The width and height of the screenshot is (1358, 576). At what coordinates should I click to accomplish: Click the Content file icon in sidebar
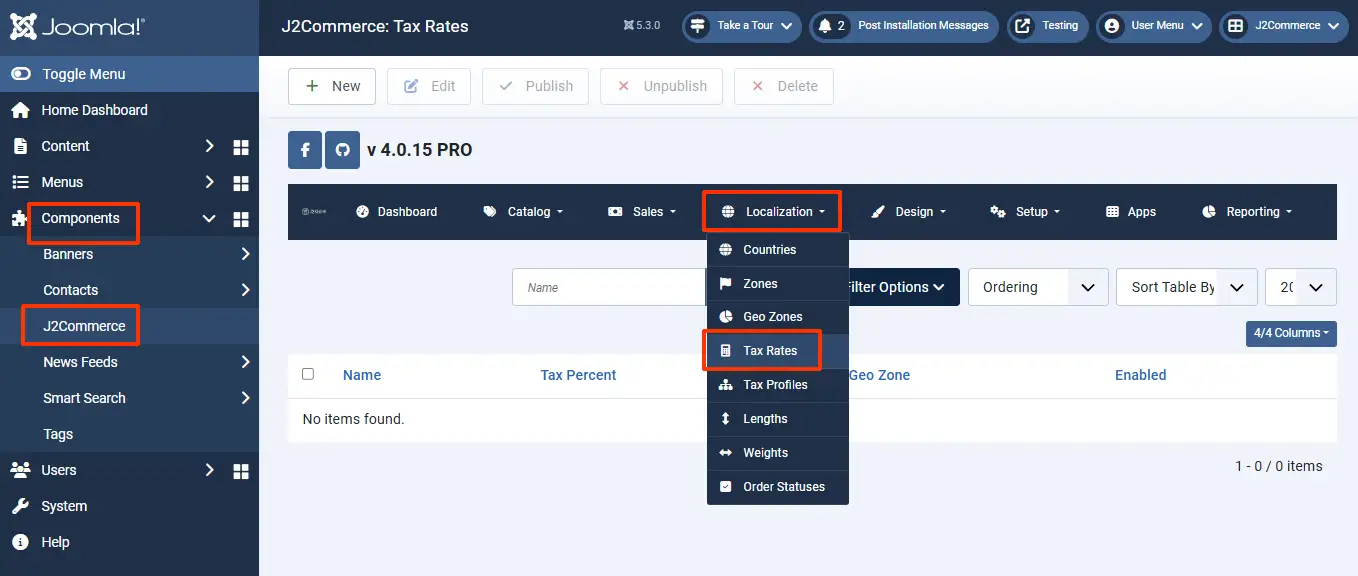pos(20,146)
